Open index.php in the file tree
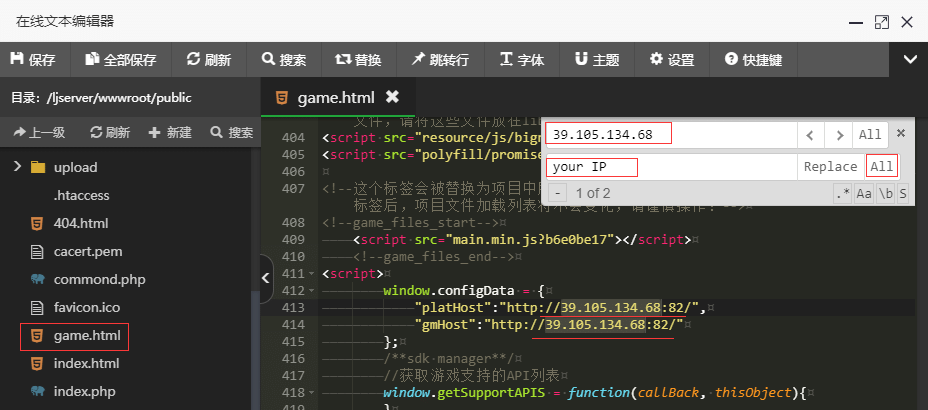928x410 pixels. 86,391
